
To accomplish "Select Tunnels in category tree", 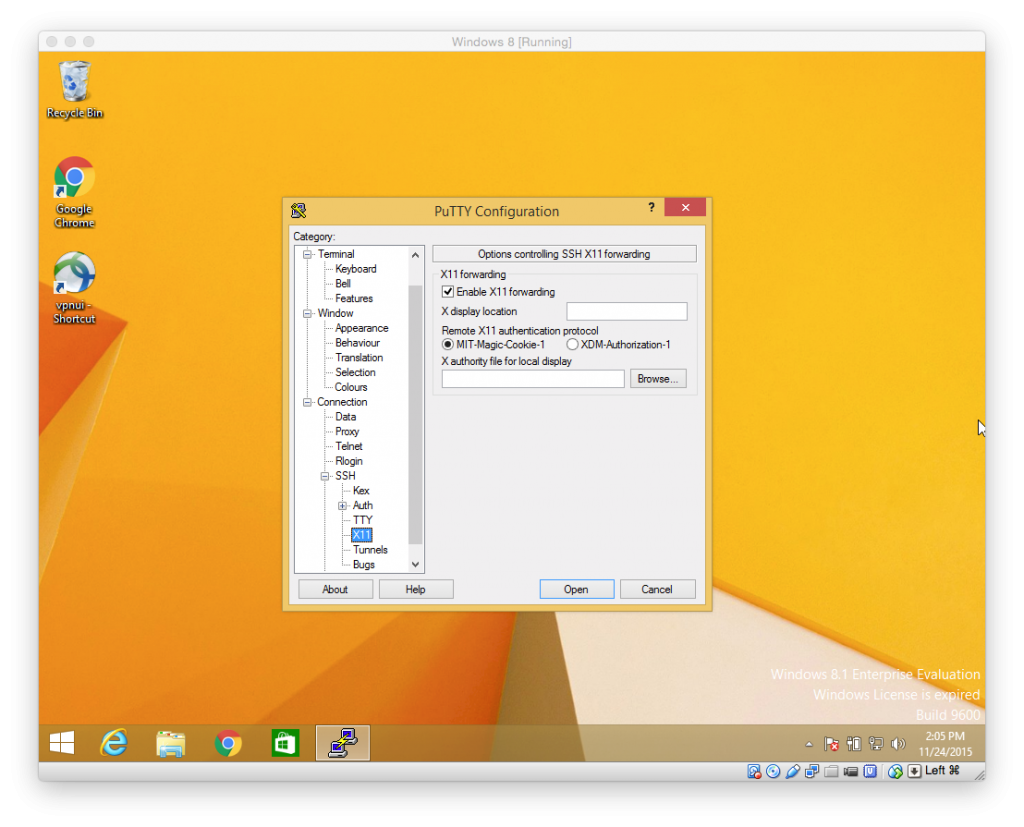I will [370, 550].
